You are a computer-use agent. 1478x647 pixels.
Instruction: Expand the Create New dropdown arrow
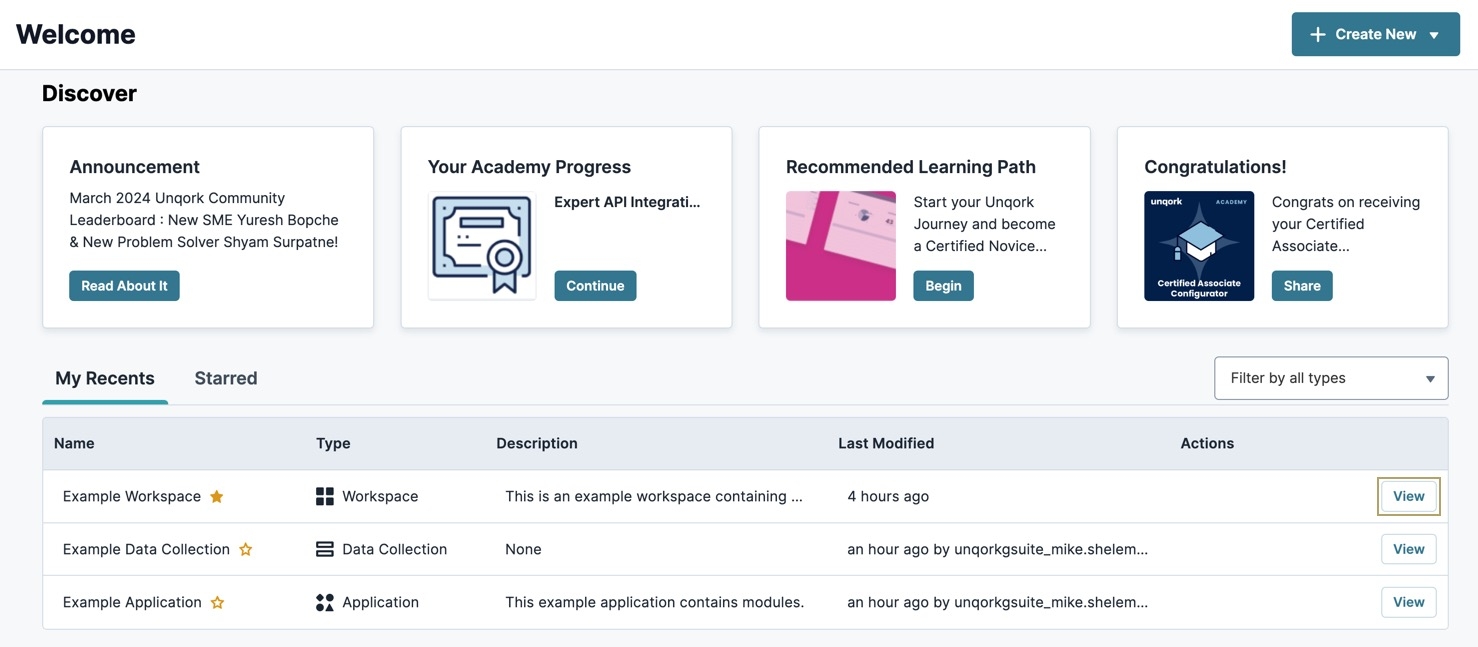pyautogui.click(x=1434, y=35)
